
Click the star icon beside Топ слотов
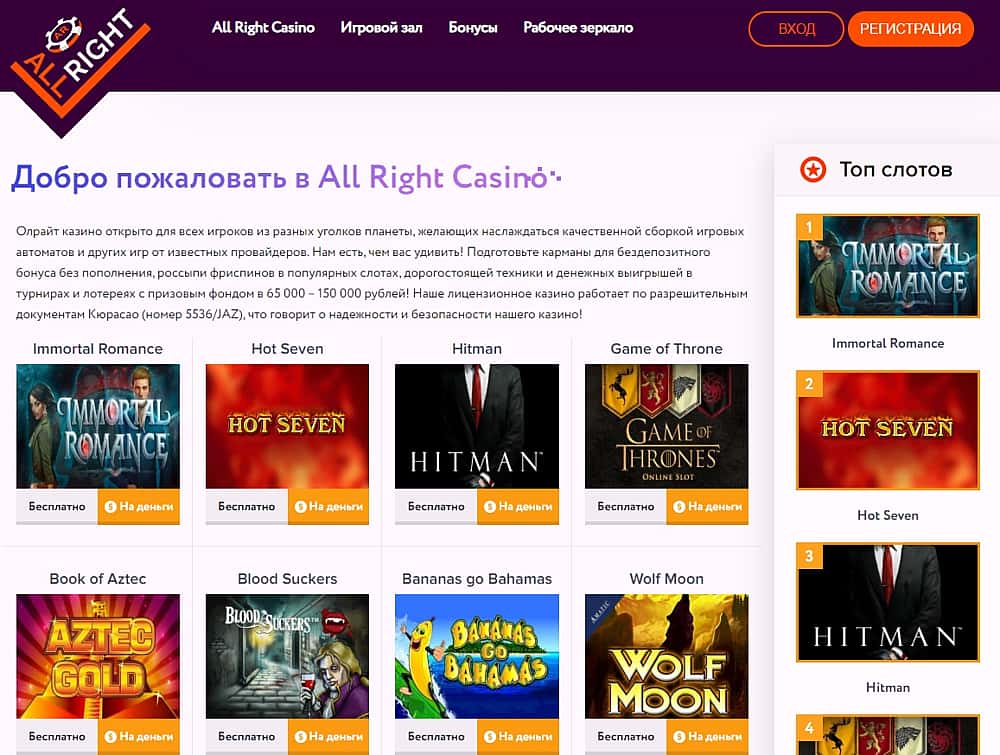812,170
